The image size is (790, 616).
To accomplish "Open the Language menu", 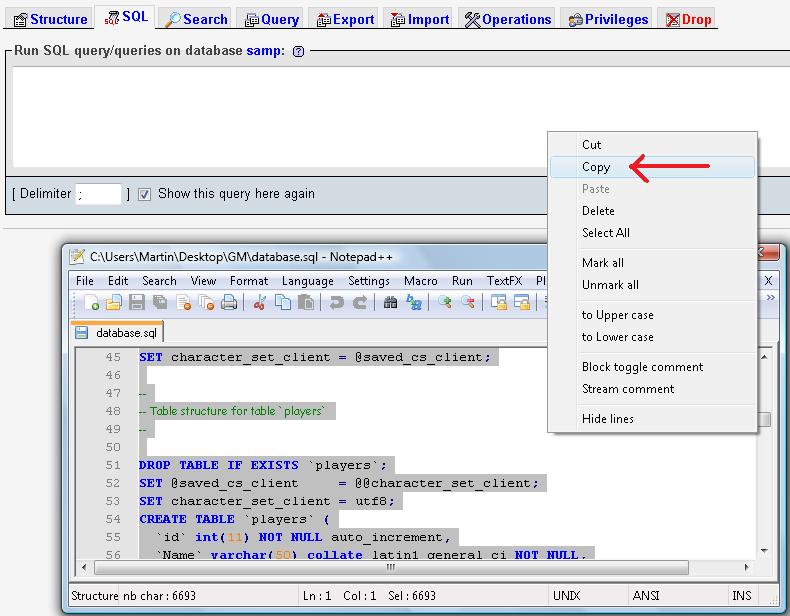I will coord(307,281).
